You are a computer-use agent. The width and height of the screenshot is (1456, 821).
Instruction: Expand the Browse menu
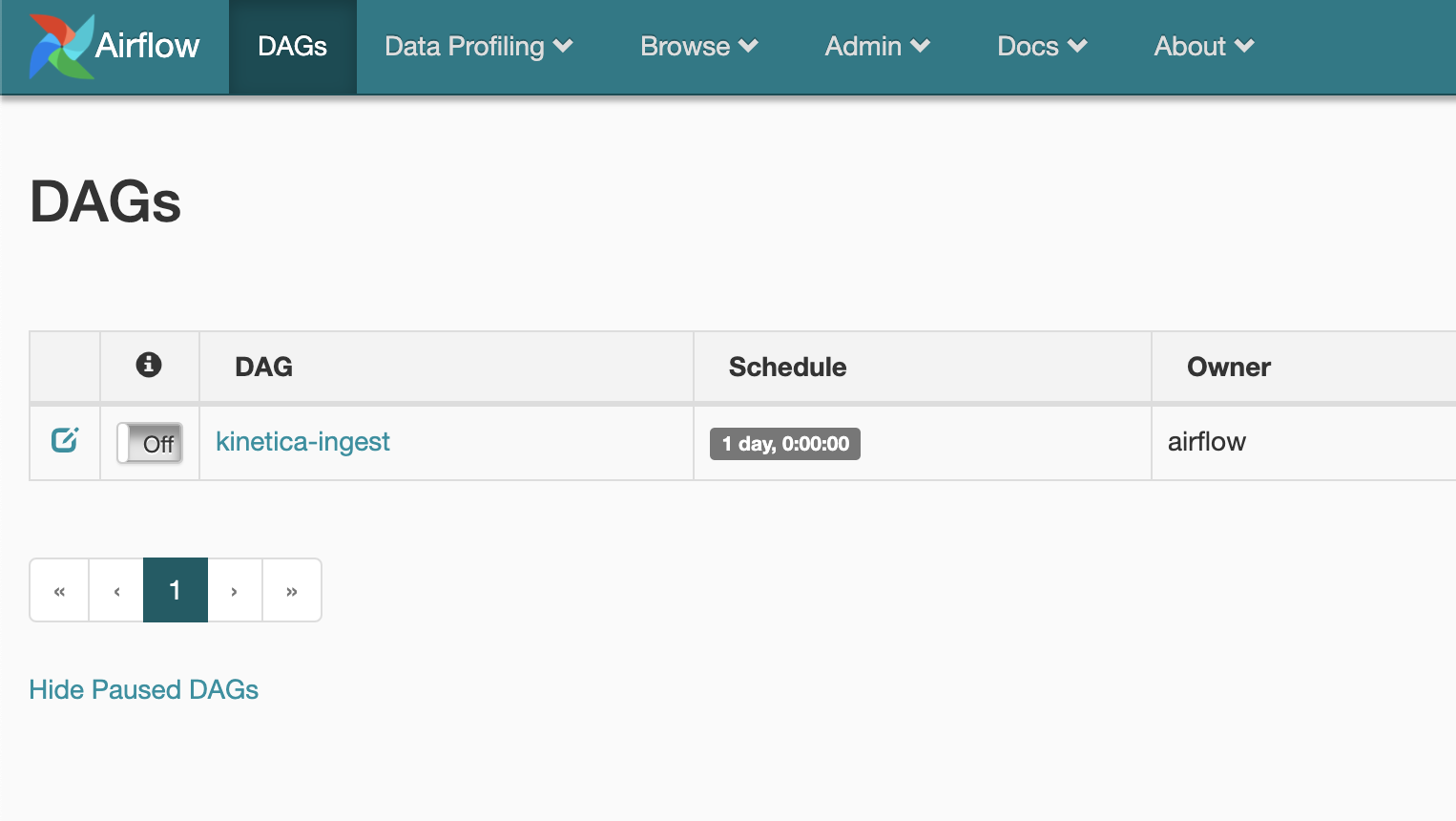699,46
